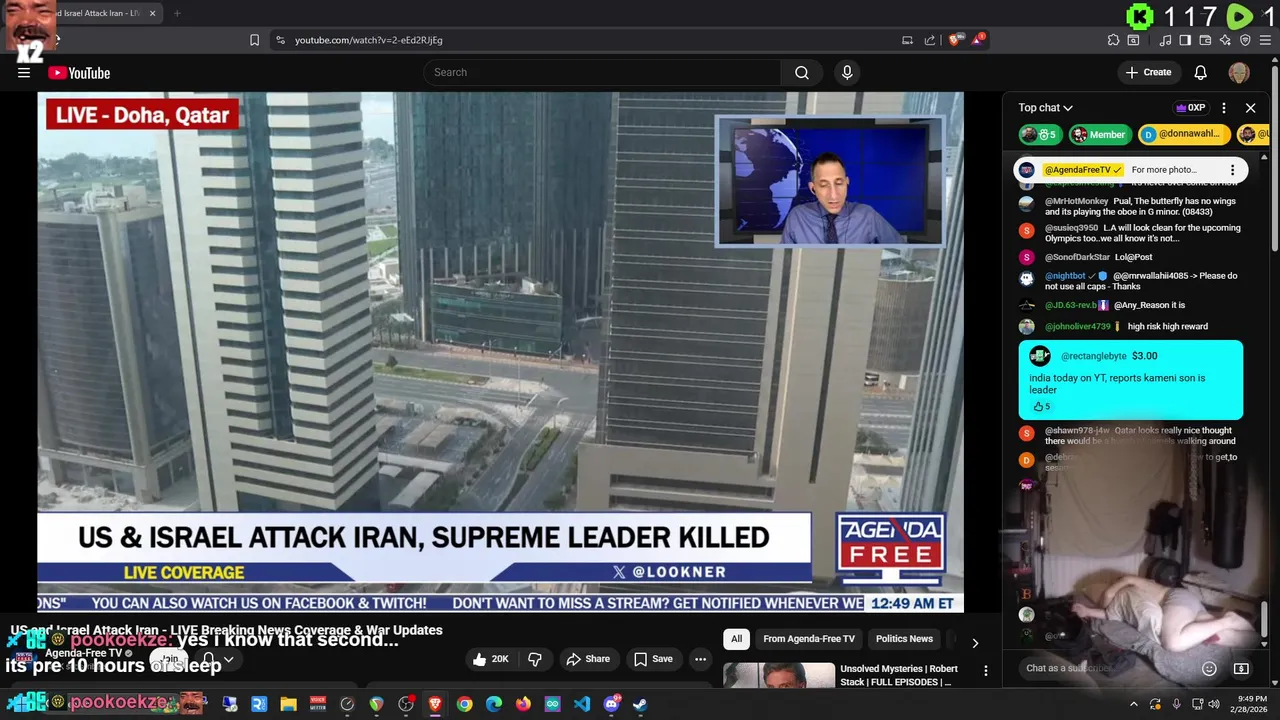Click the Create button
Viewport: 1280px width, 720px height.
1148,72
